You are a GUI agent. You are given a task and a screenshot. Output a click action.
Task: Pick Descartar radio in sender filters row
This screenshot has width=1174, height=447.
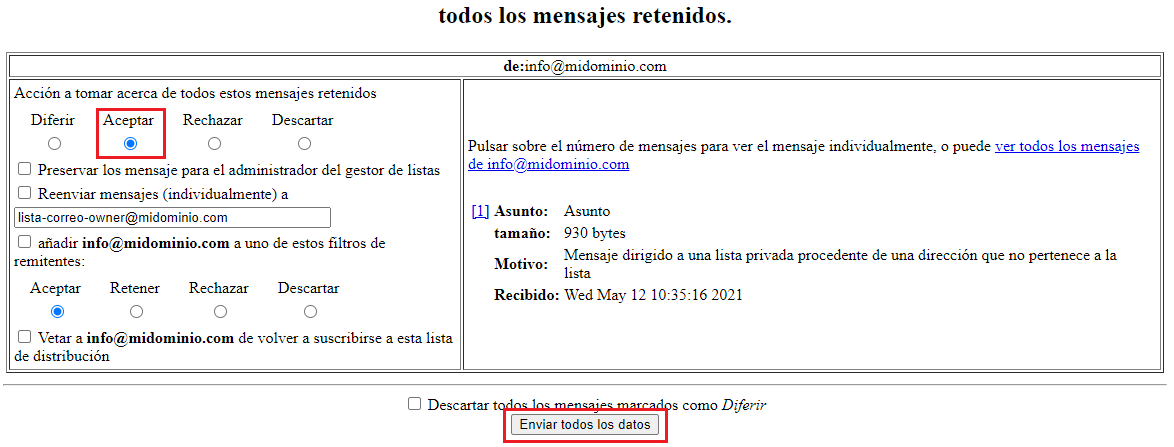pyautogui.click(x=310, y=312)
